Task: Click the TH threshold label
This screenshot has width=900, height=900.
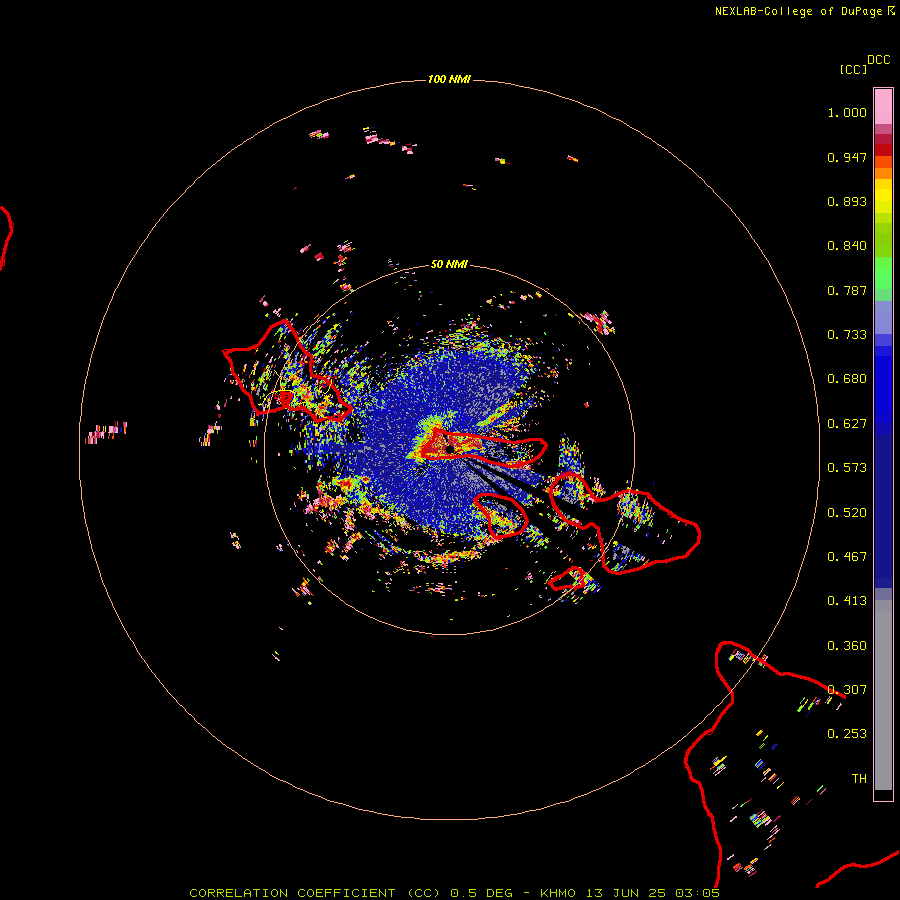Action: tap(859, 779)
